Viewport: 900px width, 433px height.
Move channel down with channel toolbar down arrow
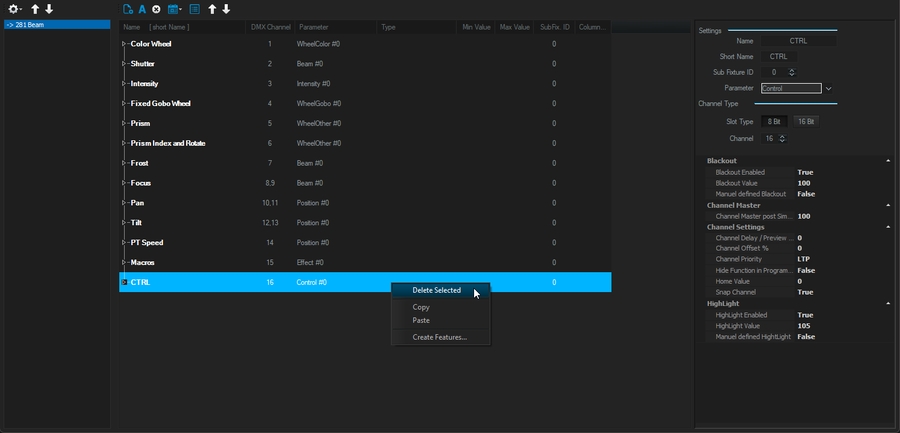(226, 9)
